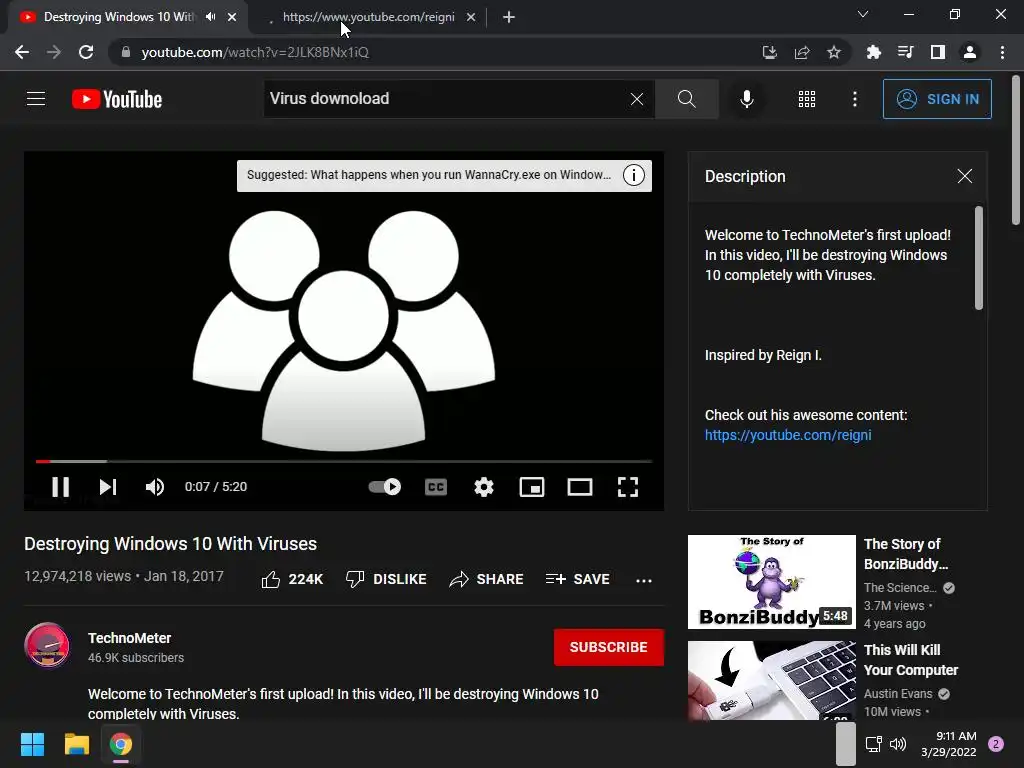This screenshot has width=1024, height=768.
Task: Open File Explorer from taskbar
Action: [x=76, y=744]
